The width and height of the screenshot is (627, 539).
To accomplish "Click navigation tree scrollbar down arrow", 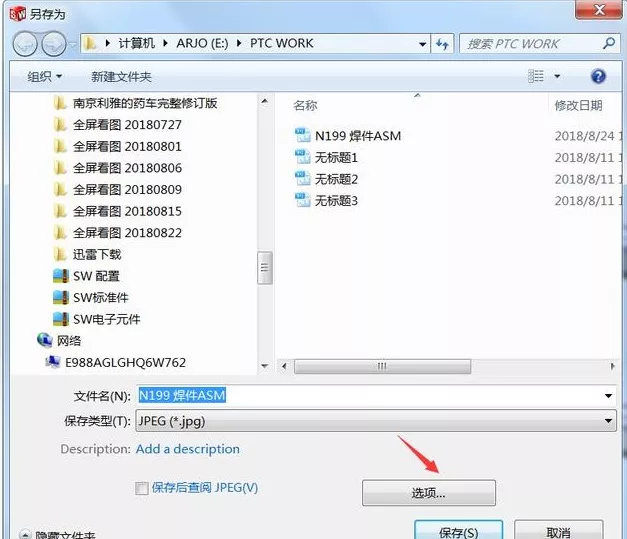I will pyautogui.click(x=265, y=365).
